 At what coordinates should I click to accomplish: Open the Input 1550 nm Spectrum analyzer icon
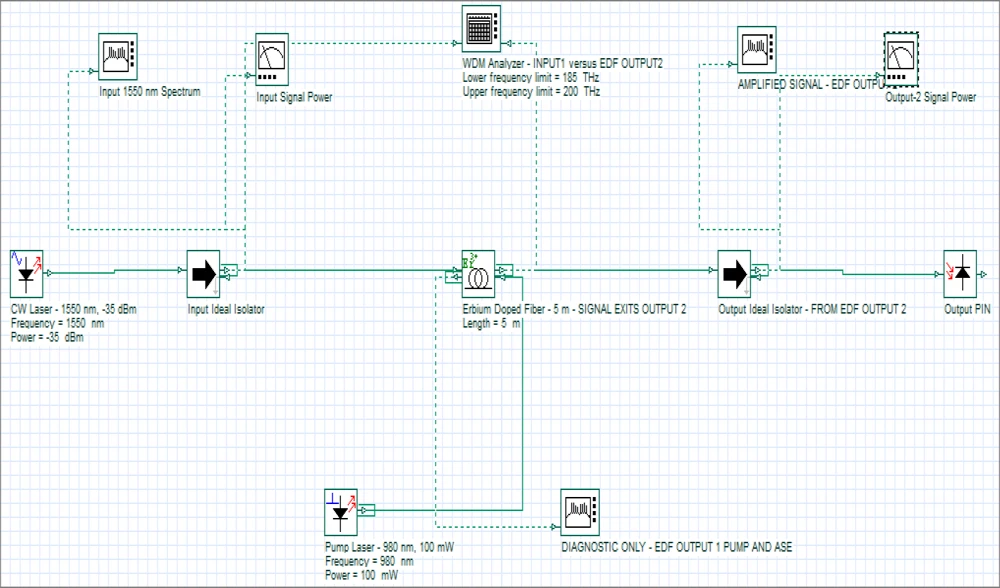point(118,57)
